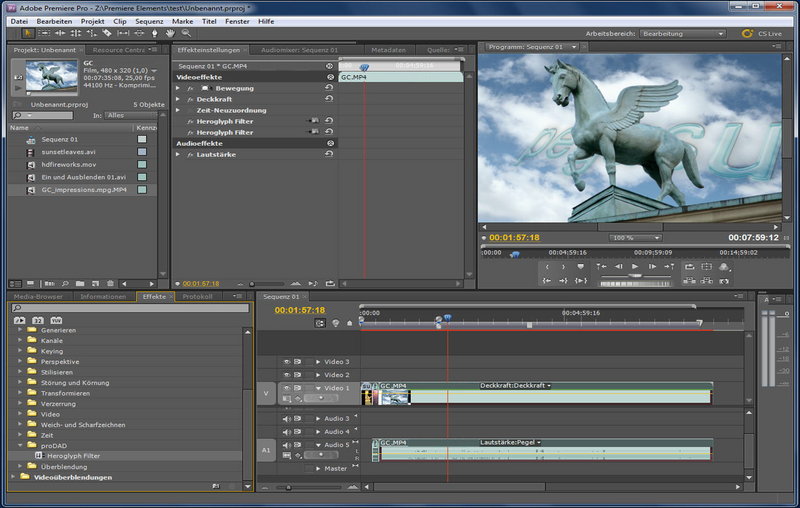Mute the Audio 3 track
The width and height of the screenshot is (800, 508).
tap(287, 419)
